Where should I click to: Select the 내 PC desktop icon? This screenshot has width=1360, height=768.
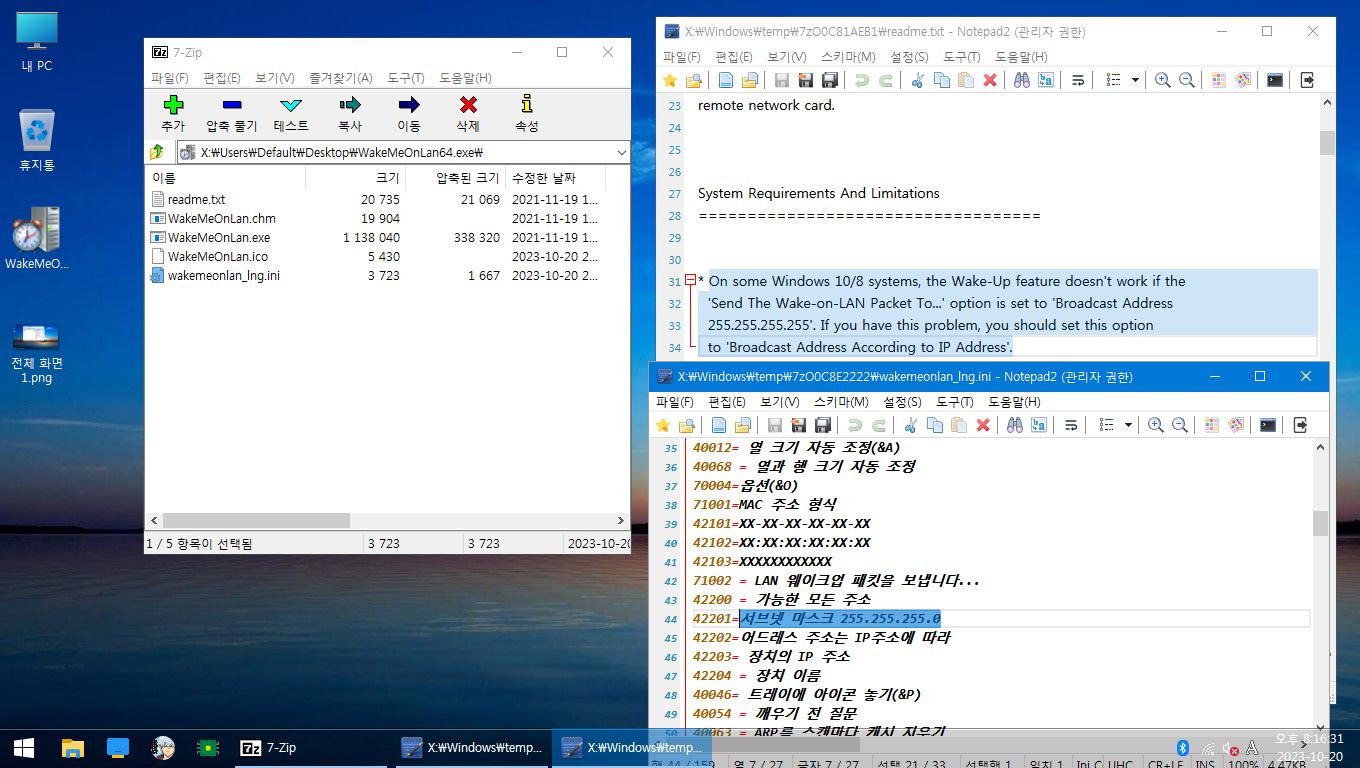pos(37,43)
